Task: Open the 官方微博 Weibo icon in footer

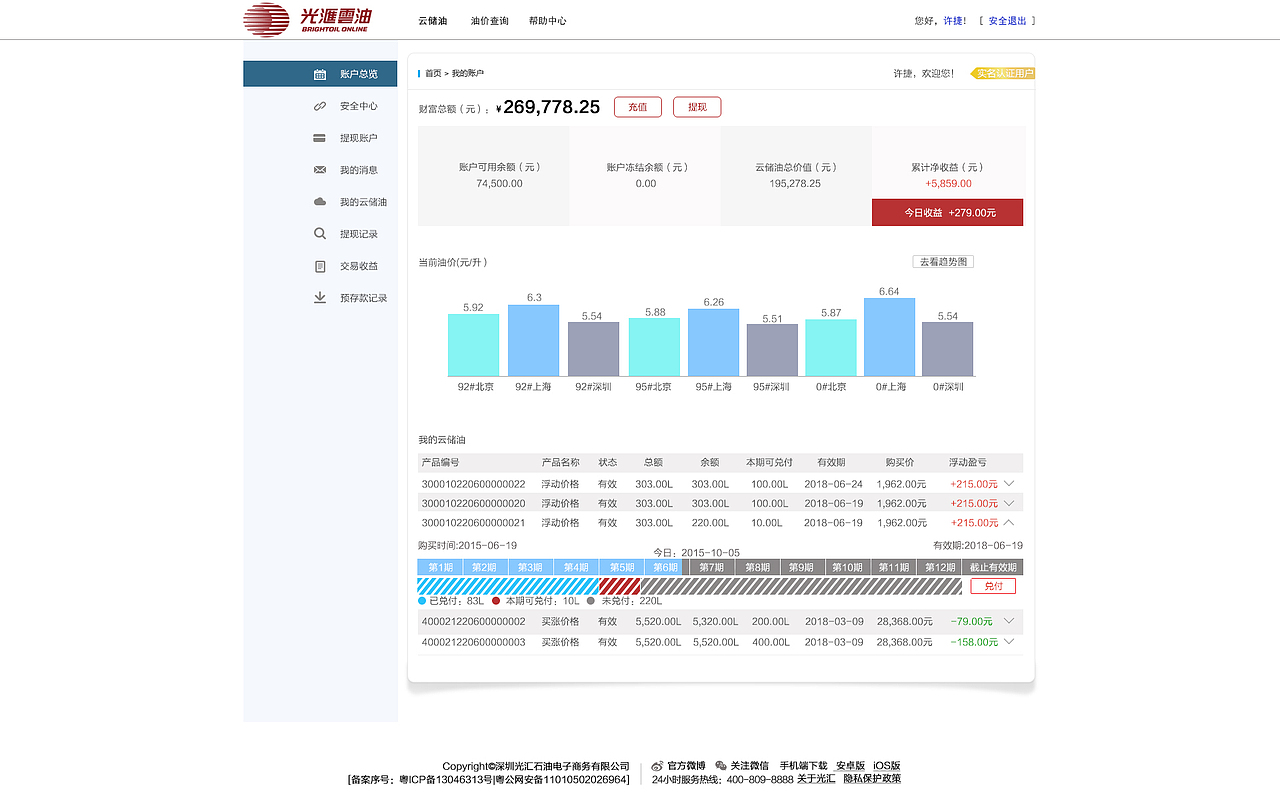Action: pos(656,765)
